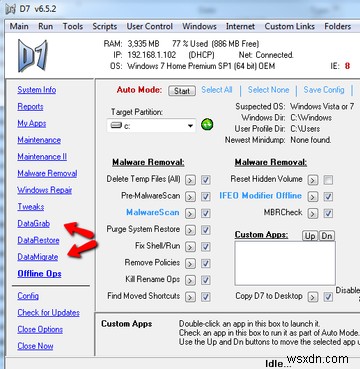Open the Windows menu
The height and width of the screenshot is (369, 360).
coord(199,26)
